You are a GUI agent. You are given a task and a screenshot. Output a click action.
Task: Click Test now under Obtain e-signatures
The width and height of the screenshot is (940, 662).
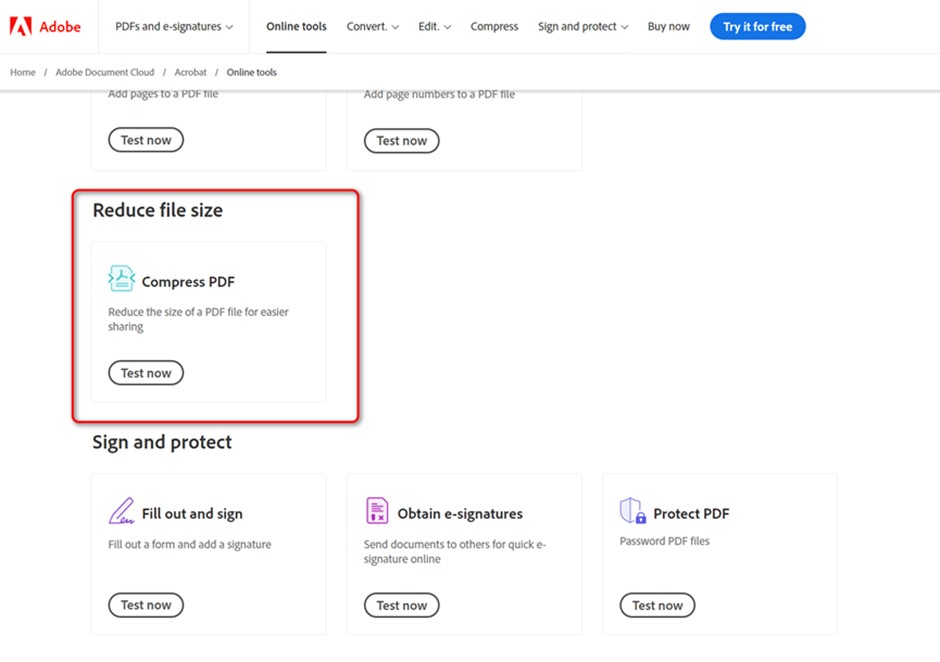[402, 605]
